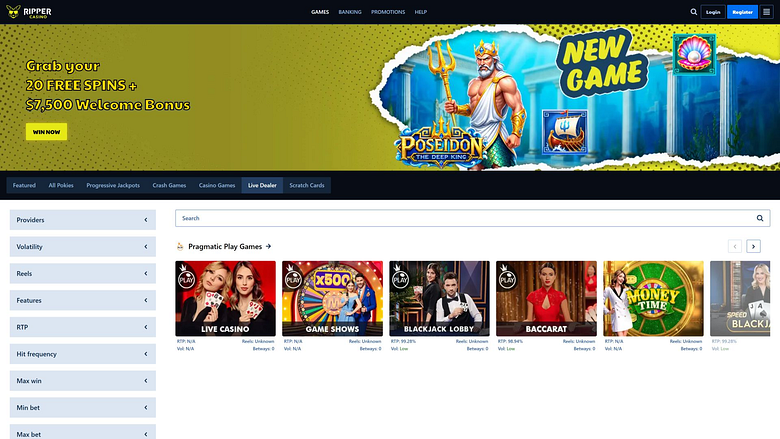Click 'RTP: 99.28%' under Blackjack Lobby

tap(403, 342)
